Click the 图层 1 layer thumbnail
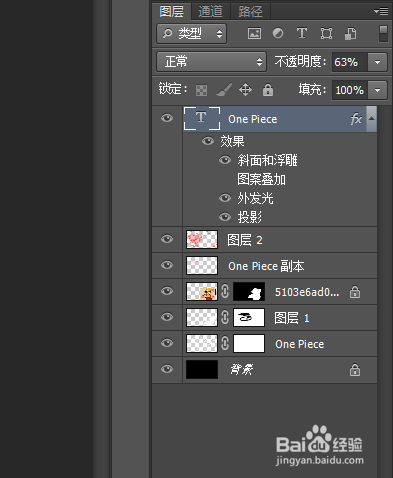Viewport: 393px width, 478px height. (x=202, y=317)
